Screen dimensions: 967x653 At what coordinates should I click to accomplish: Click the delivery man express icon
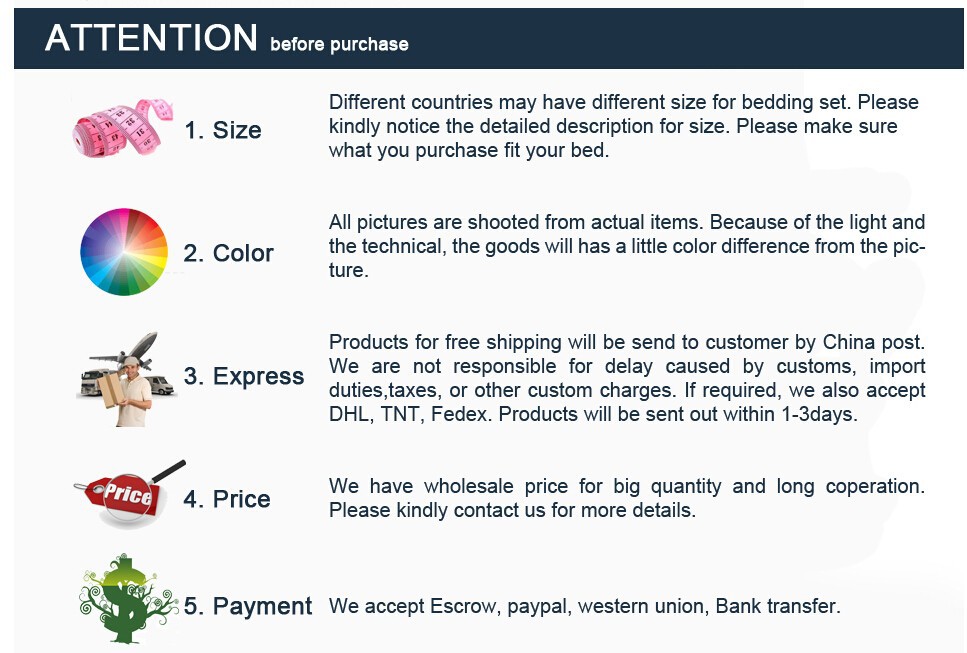[x=125, y=379]
